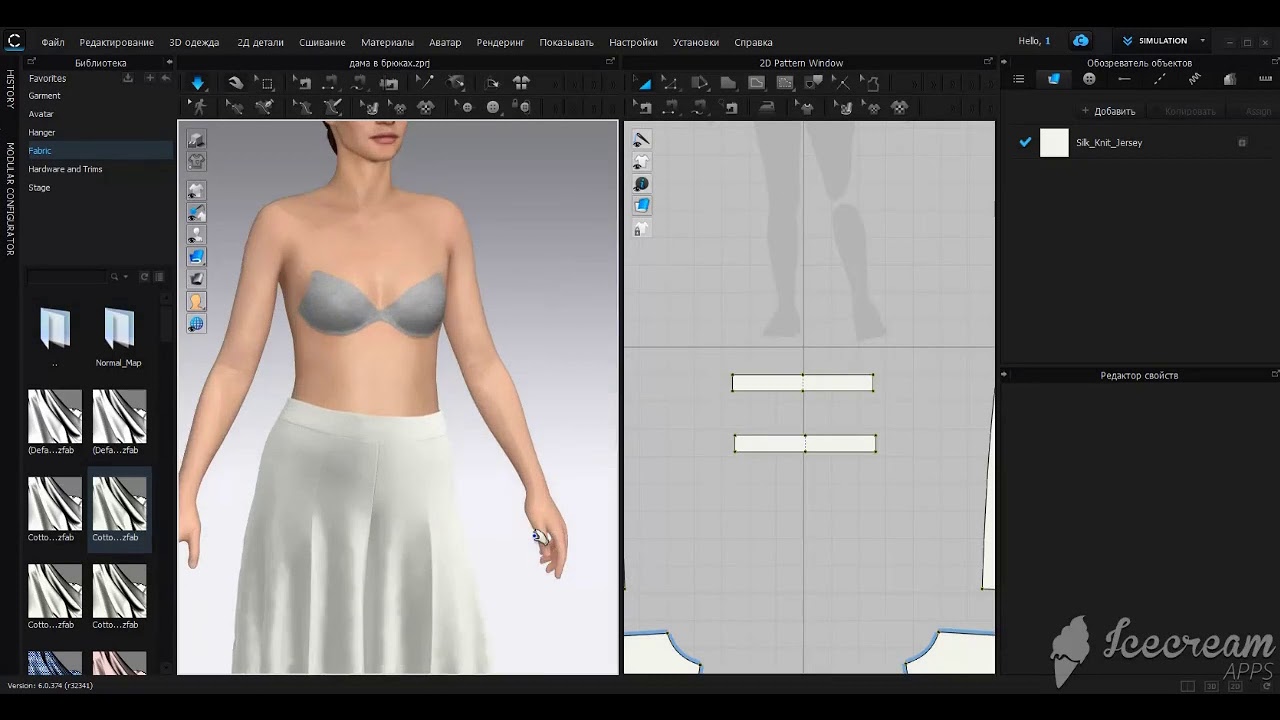Select the Button tool in 3D toolbar
This screenshot has width=1280, height=720.
[x=493, y=107]
